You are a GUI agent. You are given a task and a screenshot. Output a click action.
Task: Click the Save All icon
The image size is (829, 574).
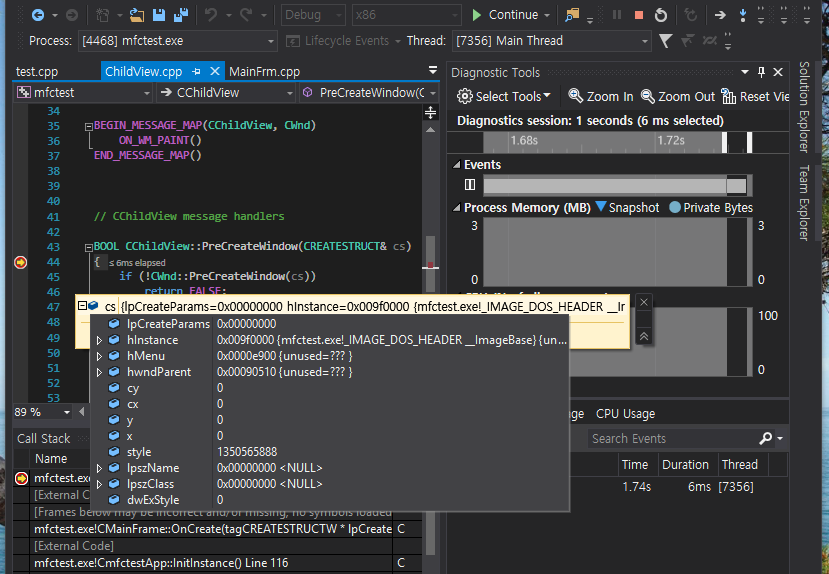181,15
